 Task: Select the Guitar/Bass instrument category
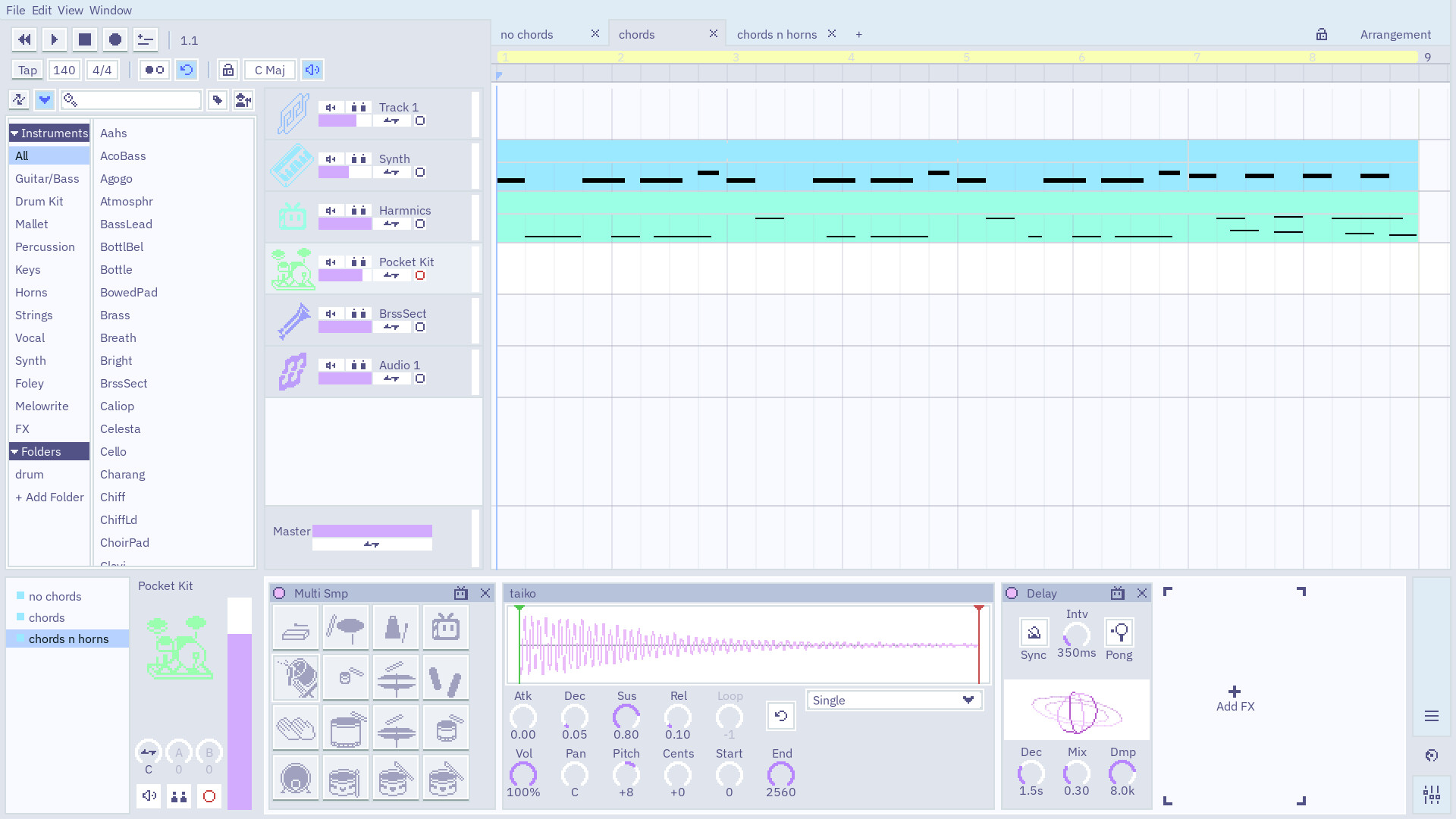click(x=47, y=178)
